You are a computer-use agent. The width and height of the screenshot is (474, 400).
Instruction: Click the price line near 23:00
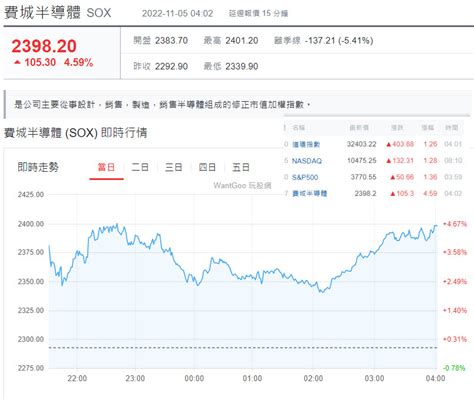135,237
